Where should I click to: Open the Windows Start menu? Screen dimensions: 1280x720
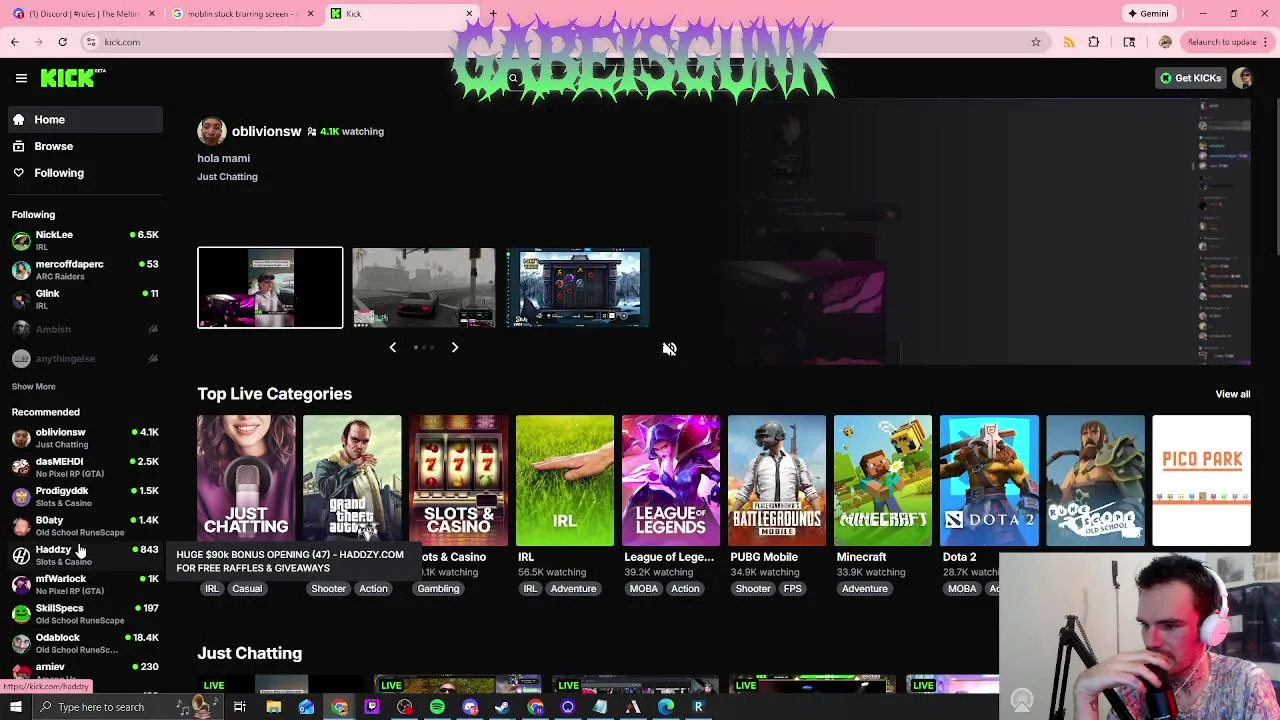[15, 707]
